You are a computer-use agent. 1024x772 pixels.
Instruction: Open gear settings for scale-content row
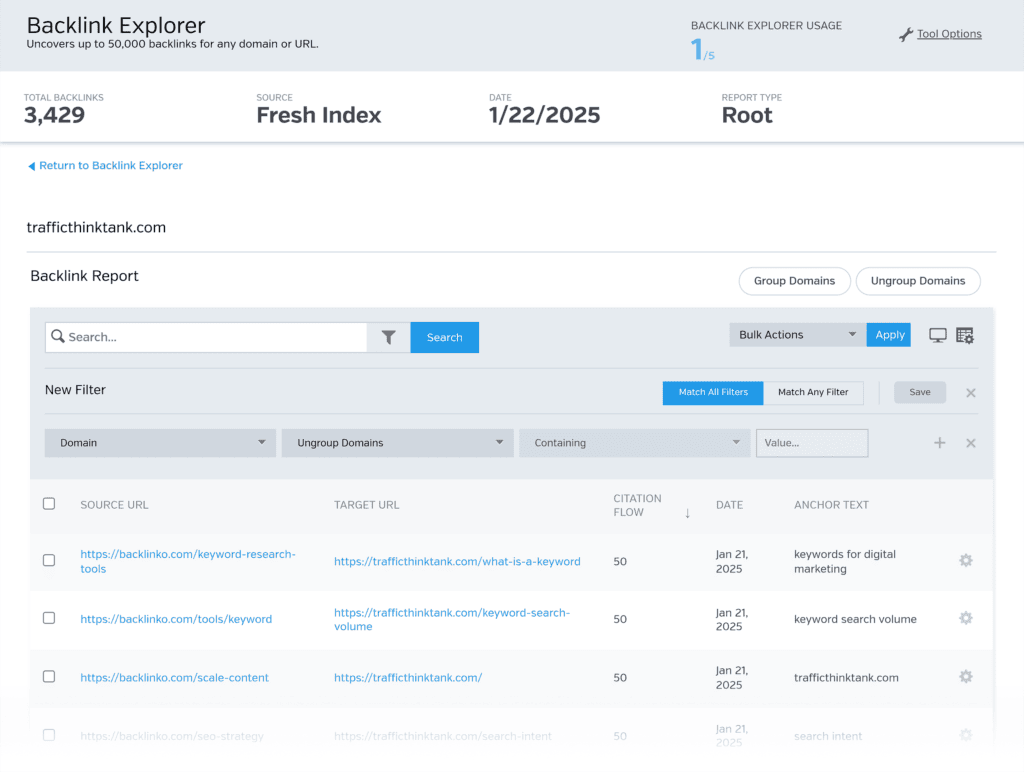click(x=965, y=677)
